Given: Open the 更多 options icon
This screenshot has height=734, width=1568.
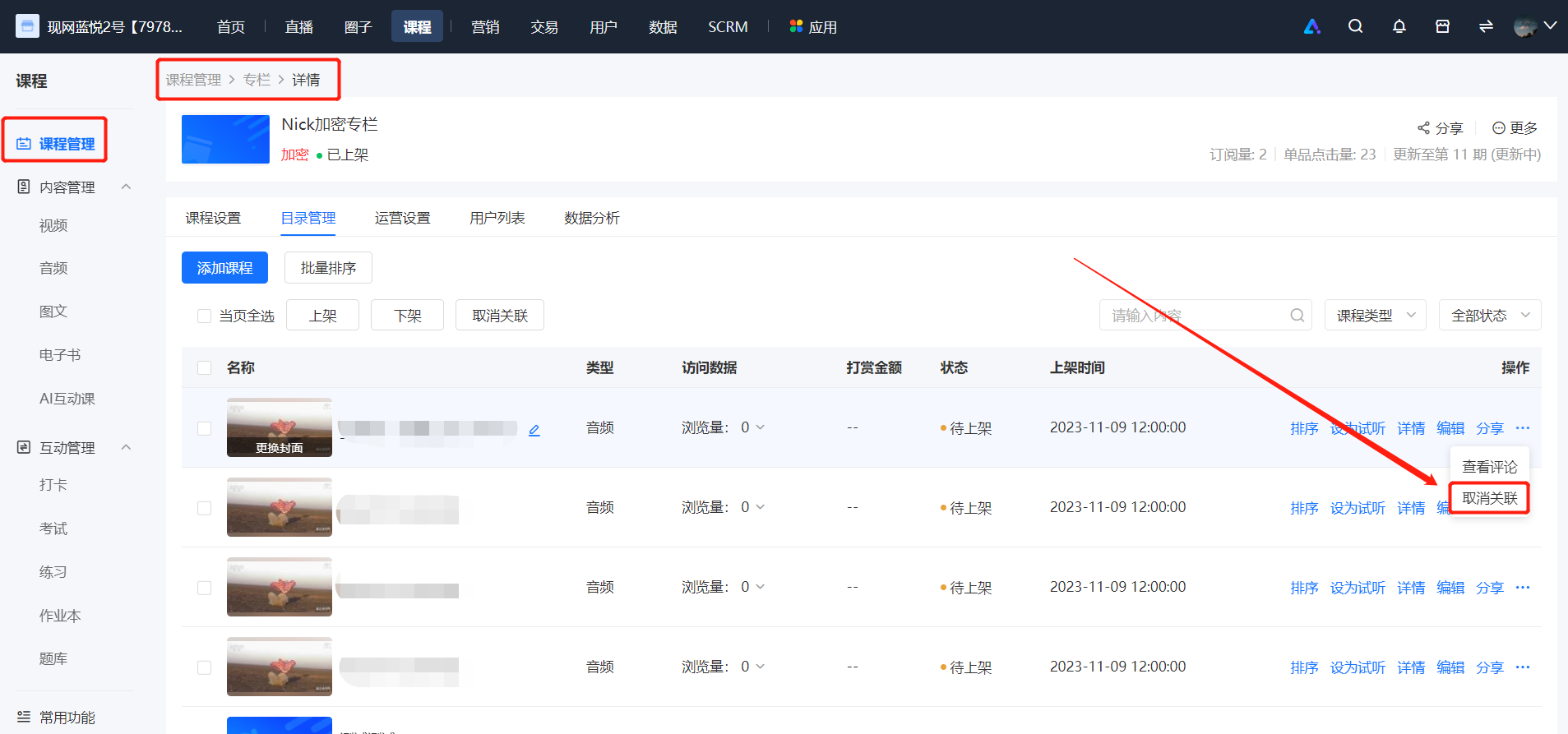Looking at the screenshot, I should 1499,128.
